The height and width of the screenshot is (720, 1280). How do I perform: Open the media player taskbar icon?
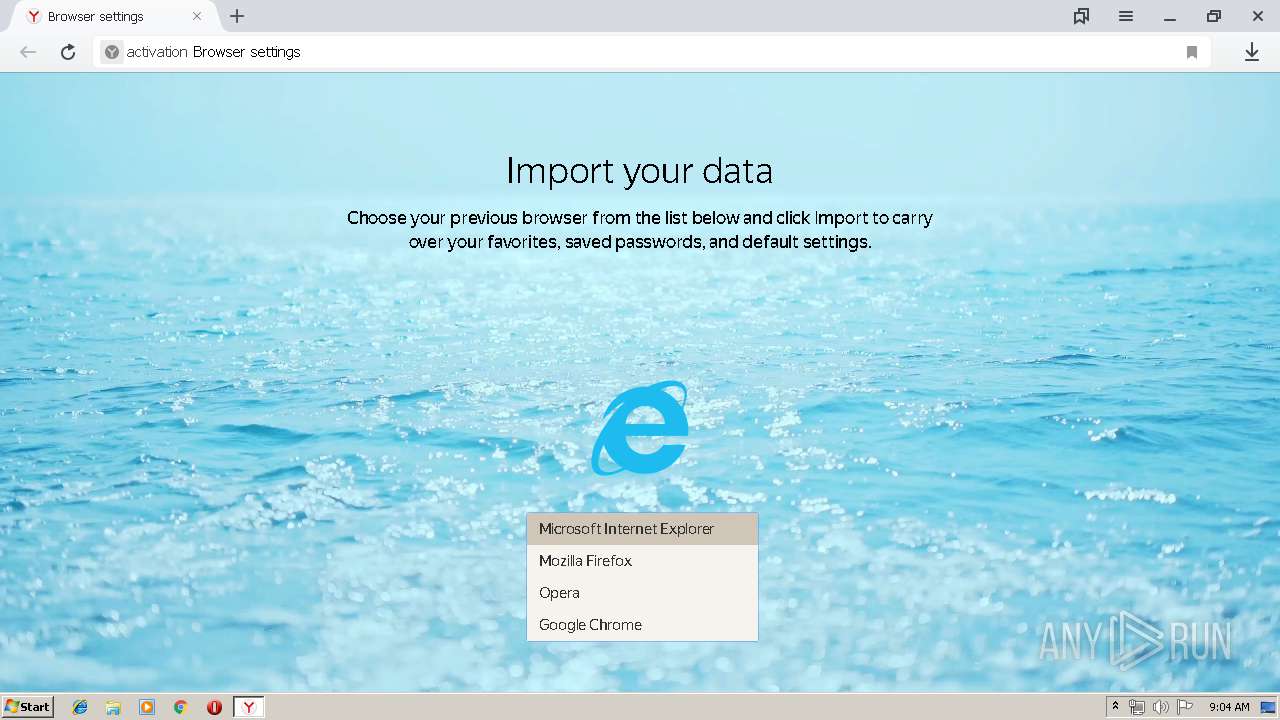pyautogui.click(x=147, y=707)
